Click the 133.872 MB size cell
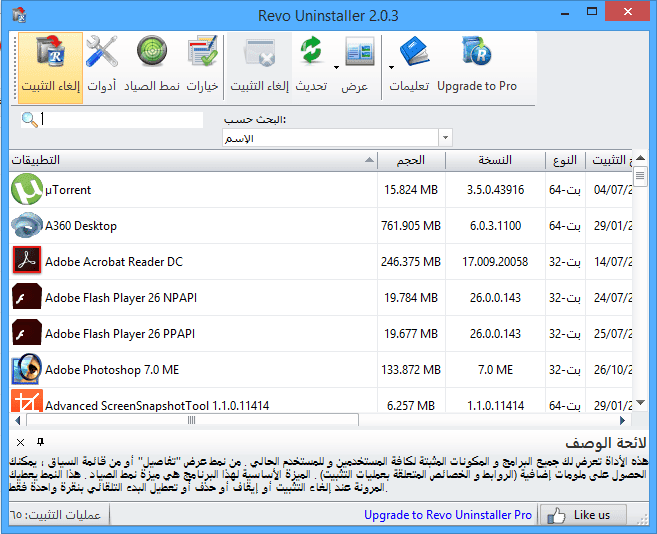This screenshot has height=534, width=657. coord(411,370)
